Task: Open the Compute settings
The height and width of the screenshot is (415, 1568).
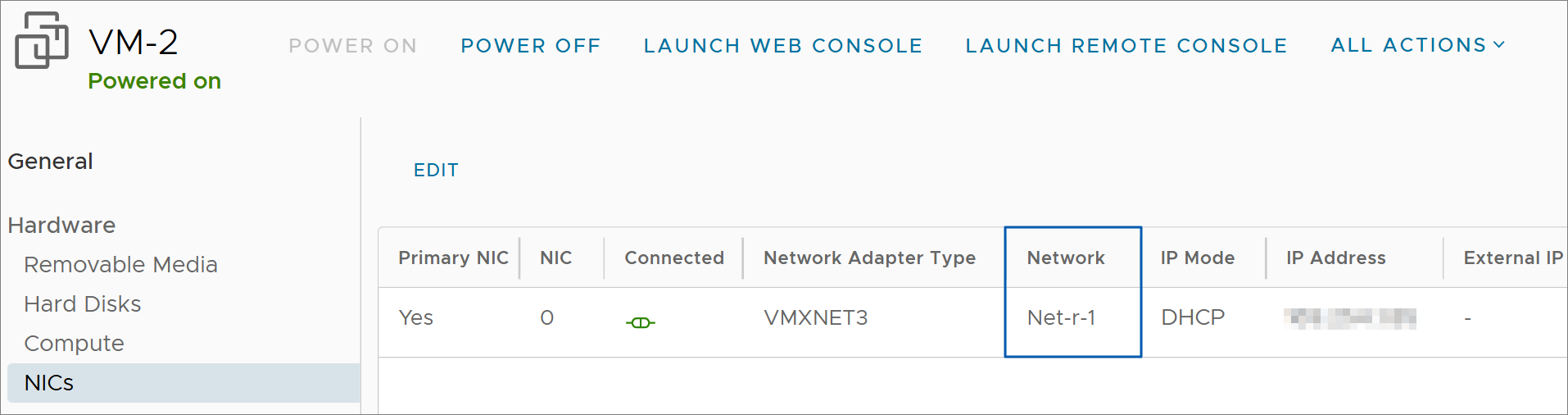Action: (x=74, y=343)
